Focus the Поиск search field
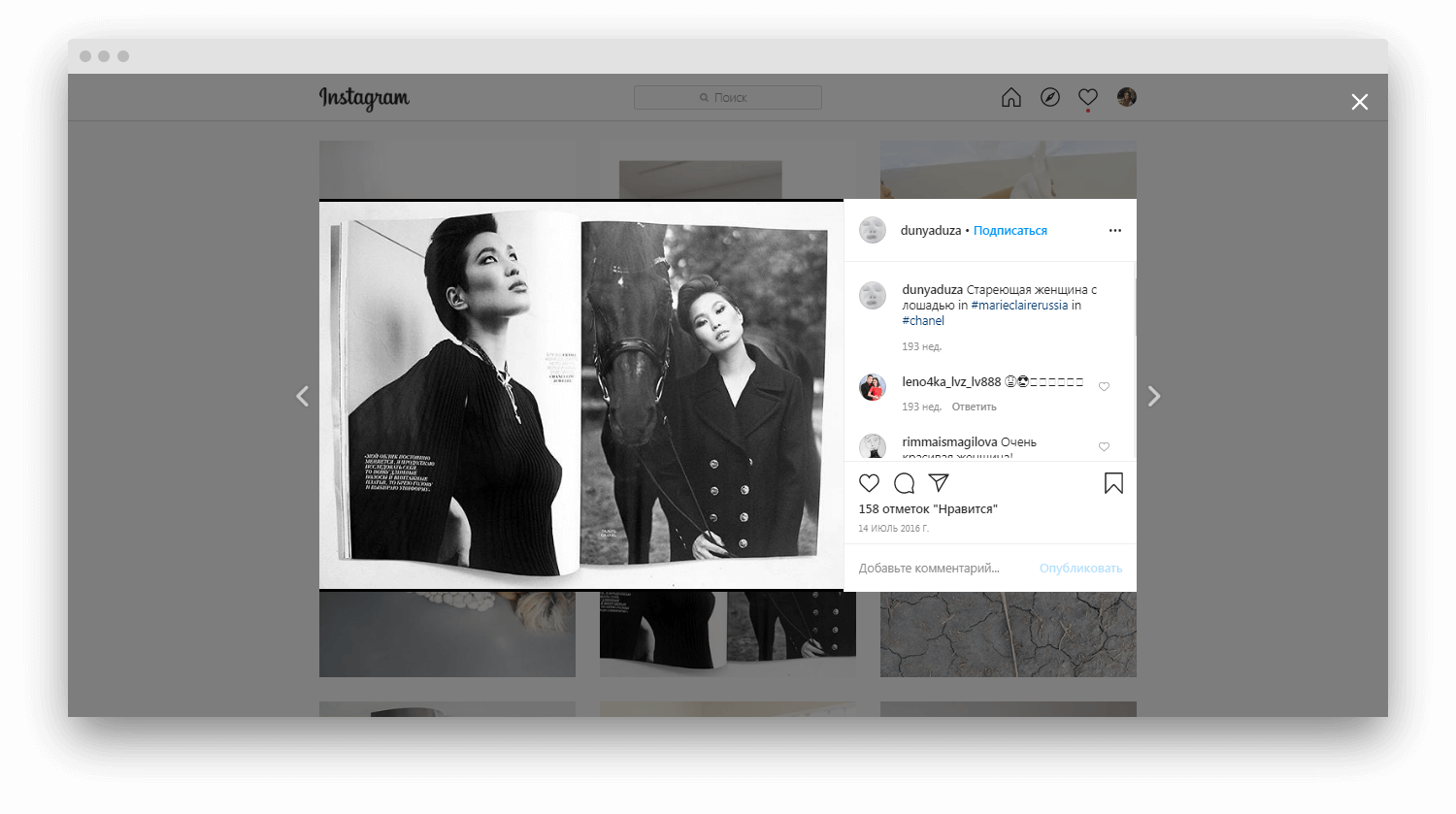 point(728,98)
